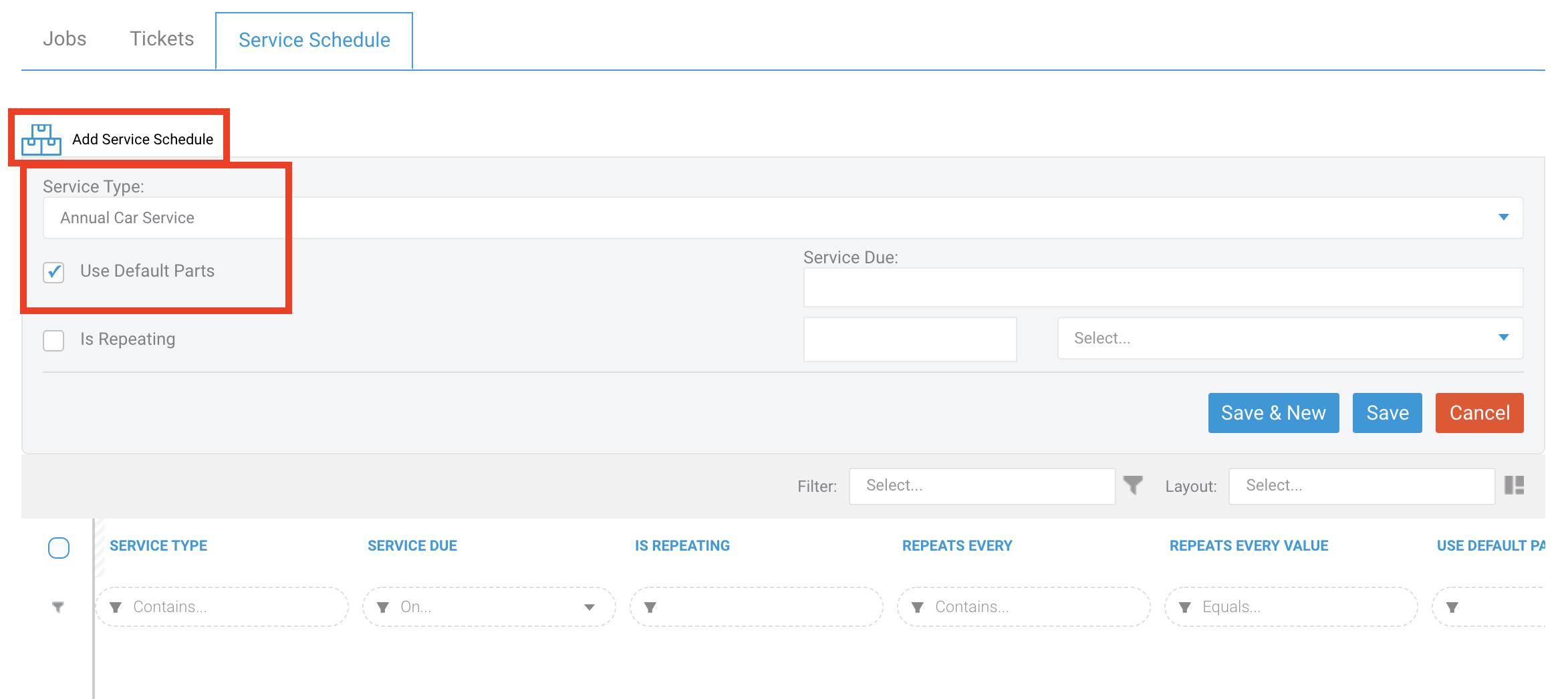
Task: Switch to the Jobs tab
Action: point(65,39)
